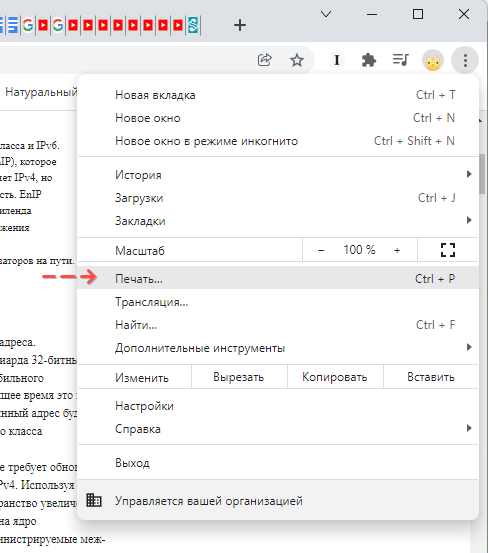Open a new tab with plus button

[240, 25]
